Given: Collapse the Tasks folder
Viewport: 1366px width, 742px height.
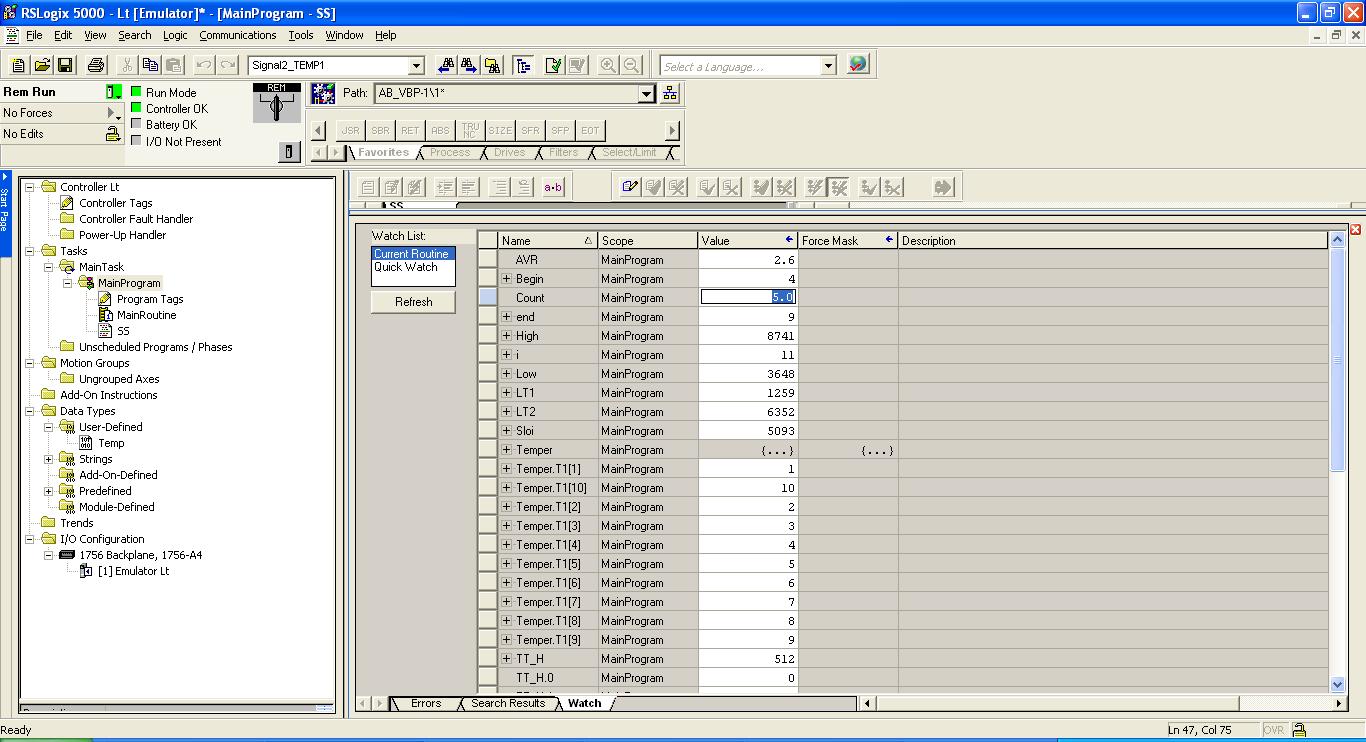Looking at the screenshot, I should point(29,251).
